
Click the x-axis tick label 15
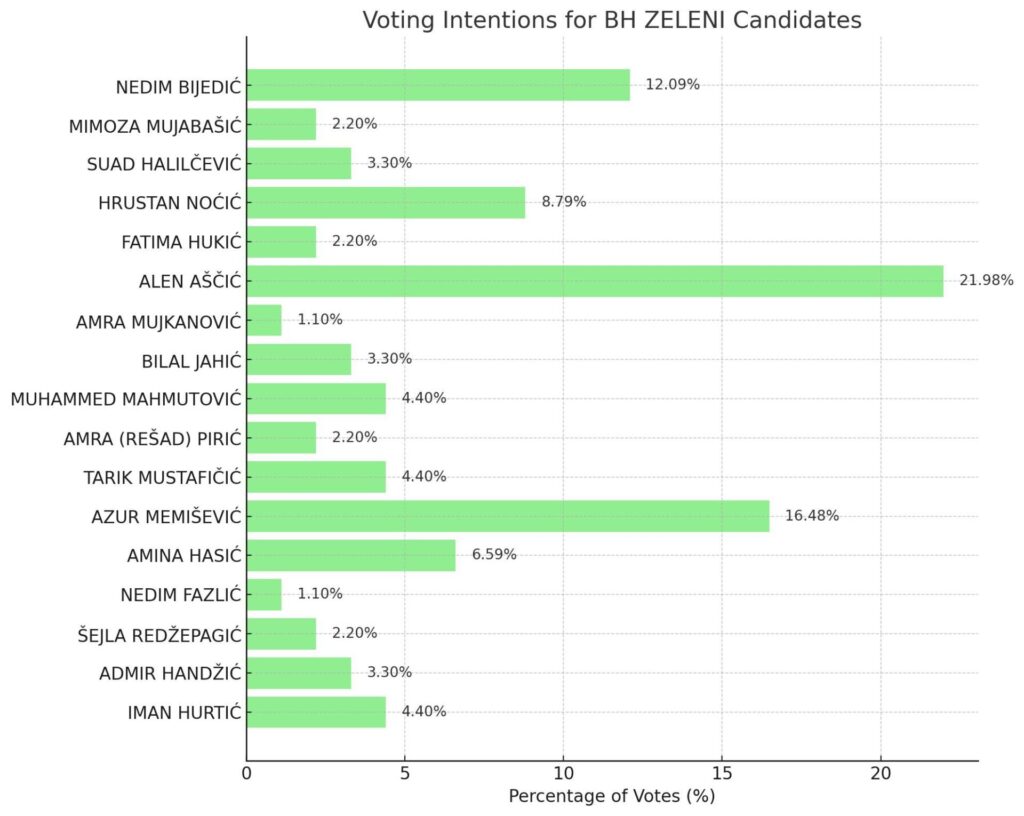(722, 773)
